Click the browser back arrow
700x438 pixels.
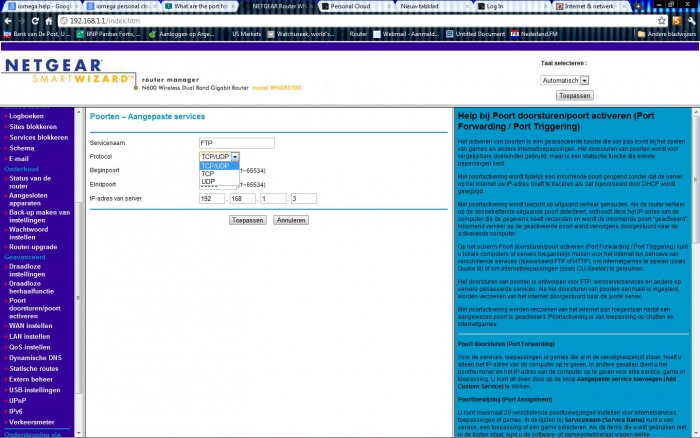(x=8, y=21)
